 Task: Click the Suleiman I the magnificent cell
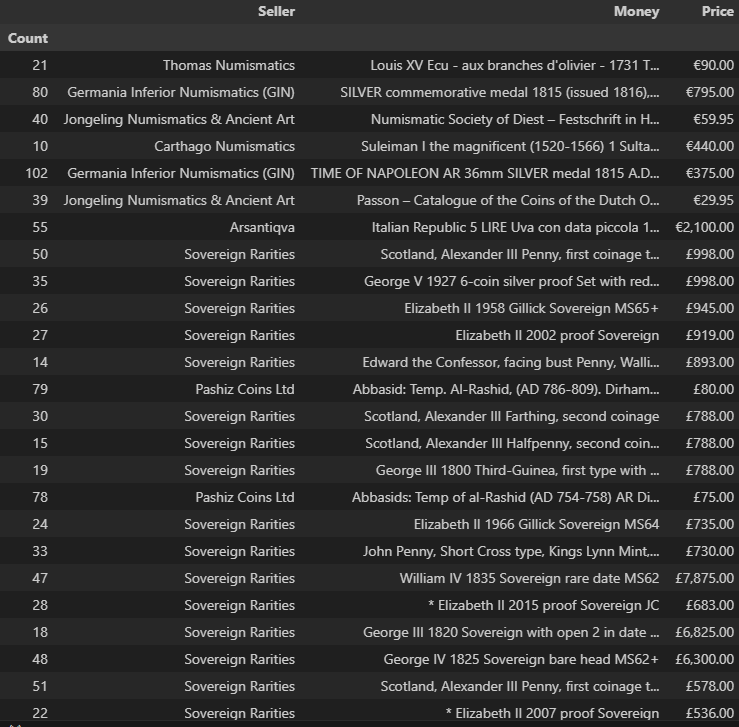[510, 146]
